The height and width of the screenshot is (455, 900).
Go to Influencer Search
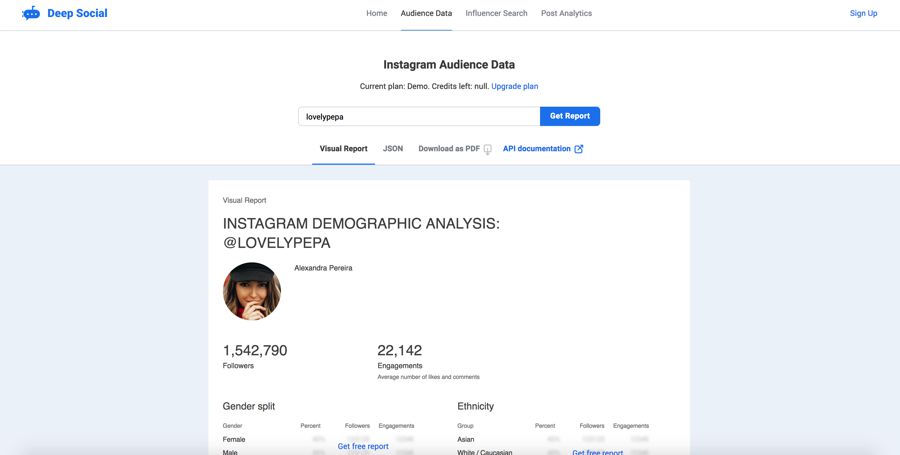pos(496,13)
